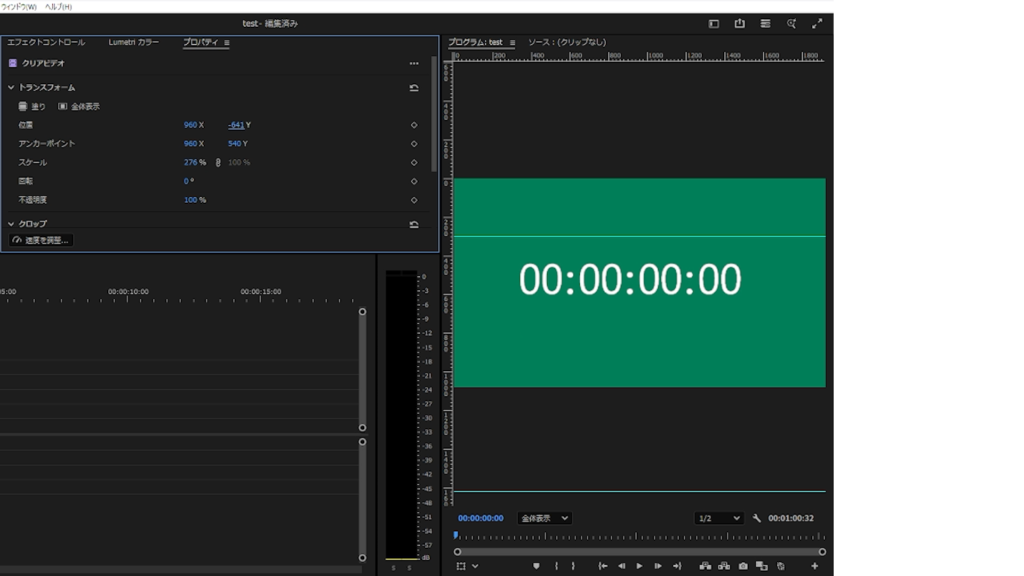The image size is (1024, 576).
Task: Click the blue playhead timecode 00:00:00:00
Action: tap(481, 518)
